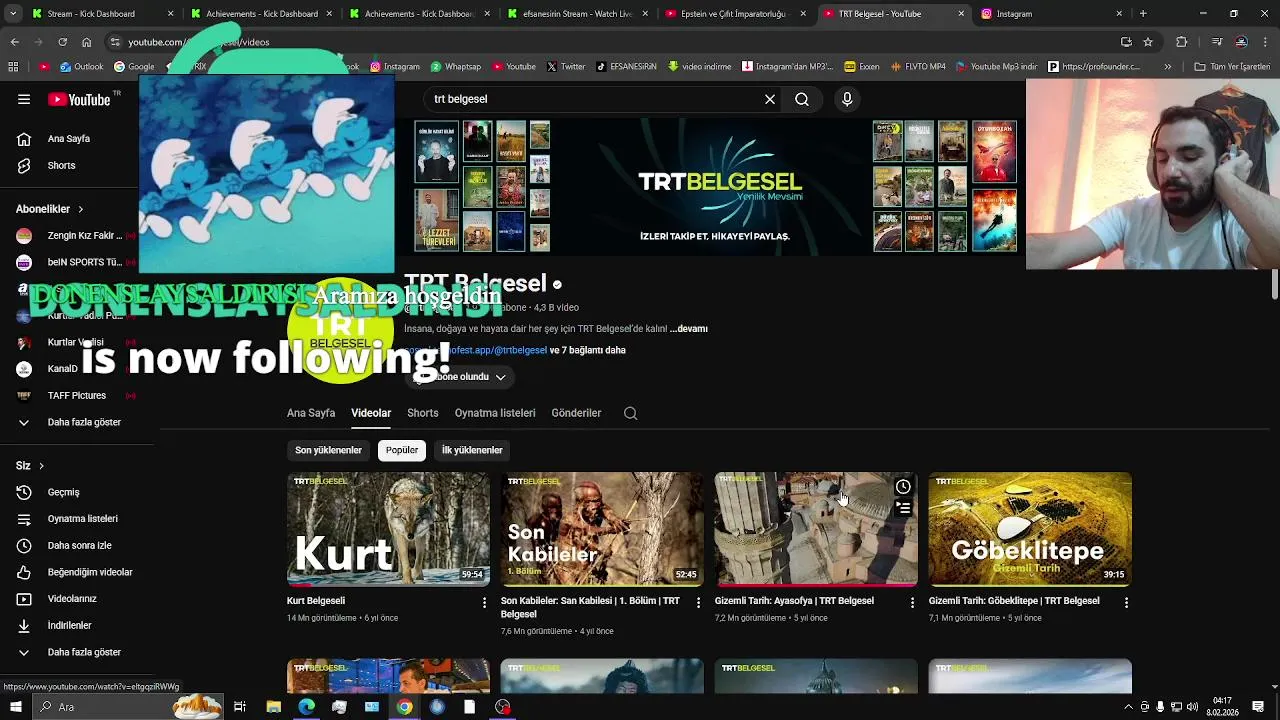Open options menu for Ayasofya video

click(x=912, y=602)
